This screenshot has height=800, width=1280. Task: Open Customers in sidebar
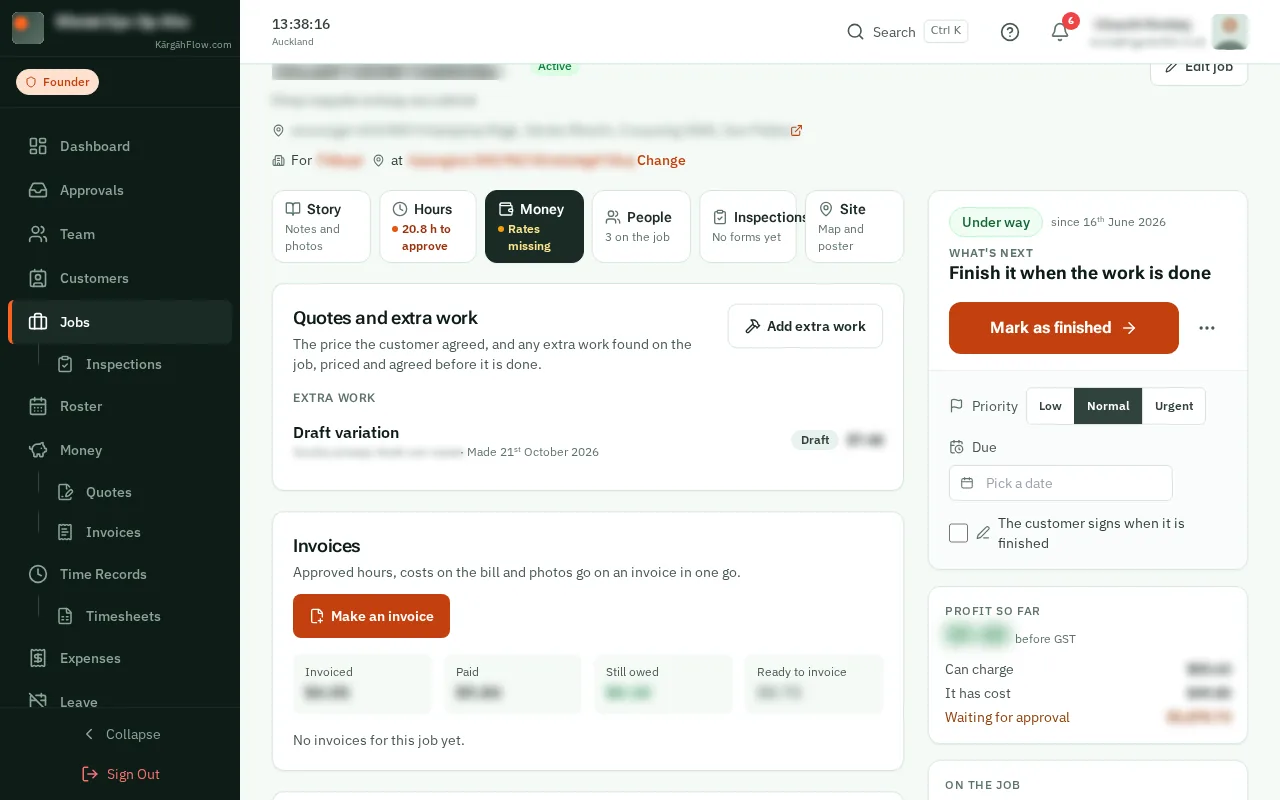(x=120, y=278)
